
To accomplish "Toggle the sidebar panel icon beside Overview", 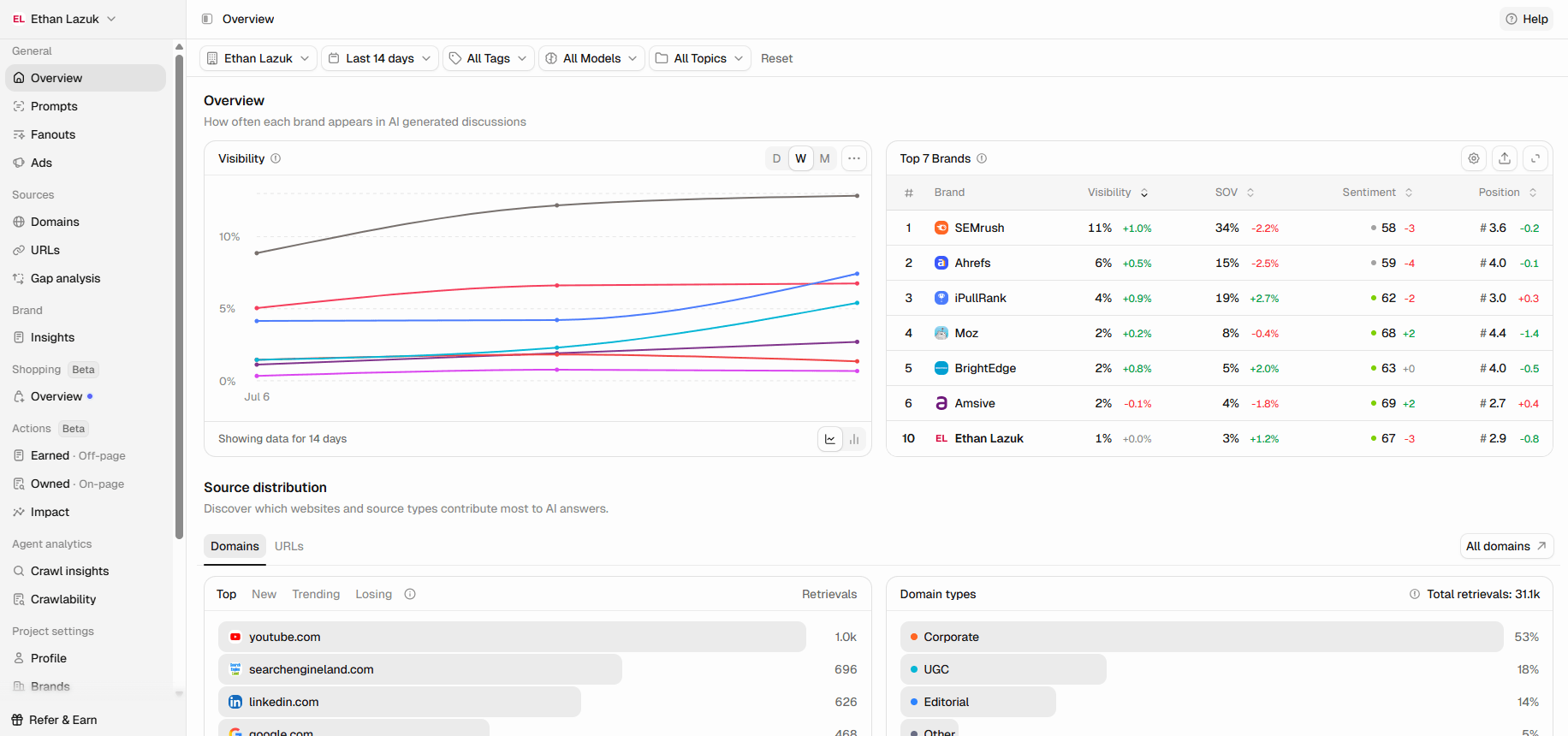I will (x=207, y=19).
